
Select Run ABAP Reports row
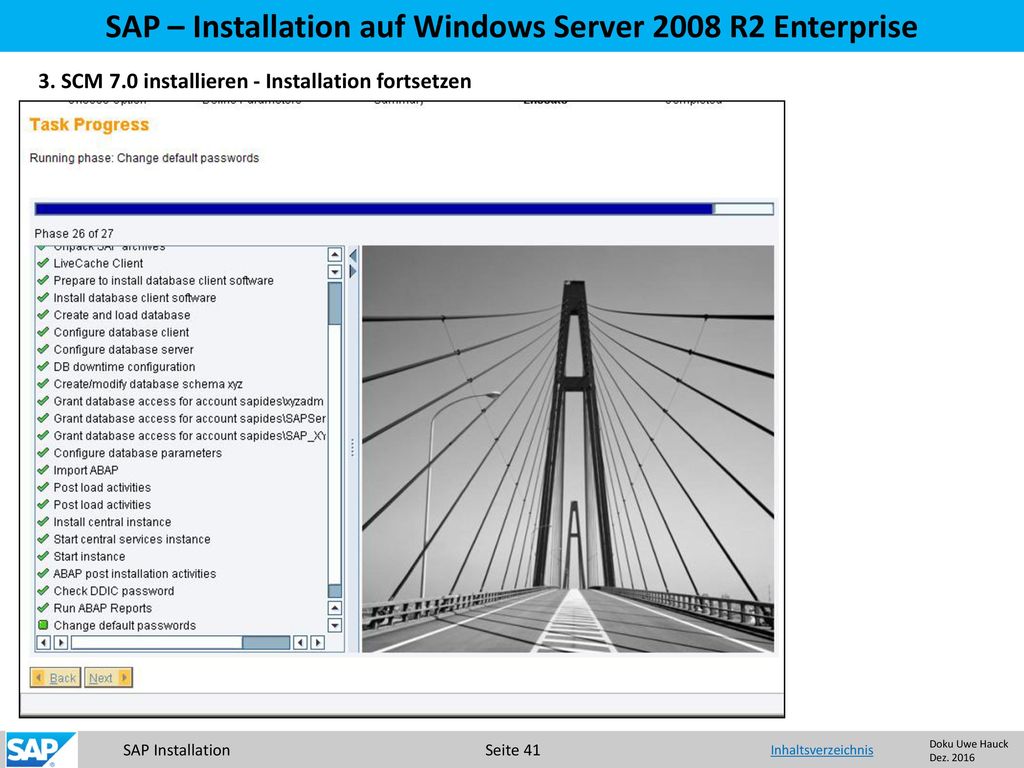[103, 608]
